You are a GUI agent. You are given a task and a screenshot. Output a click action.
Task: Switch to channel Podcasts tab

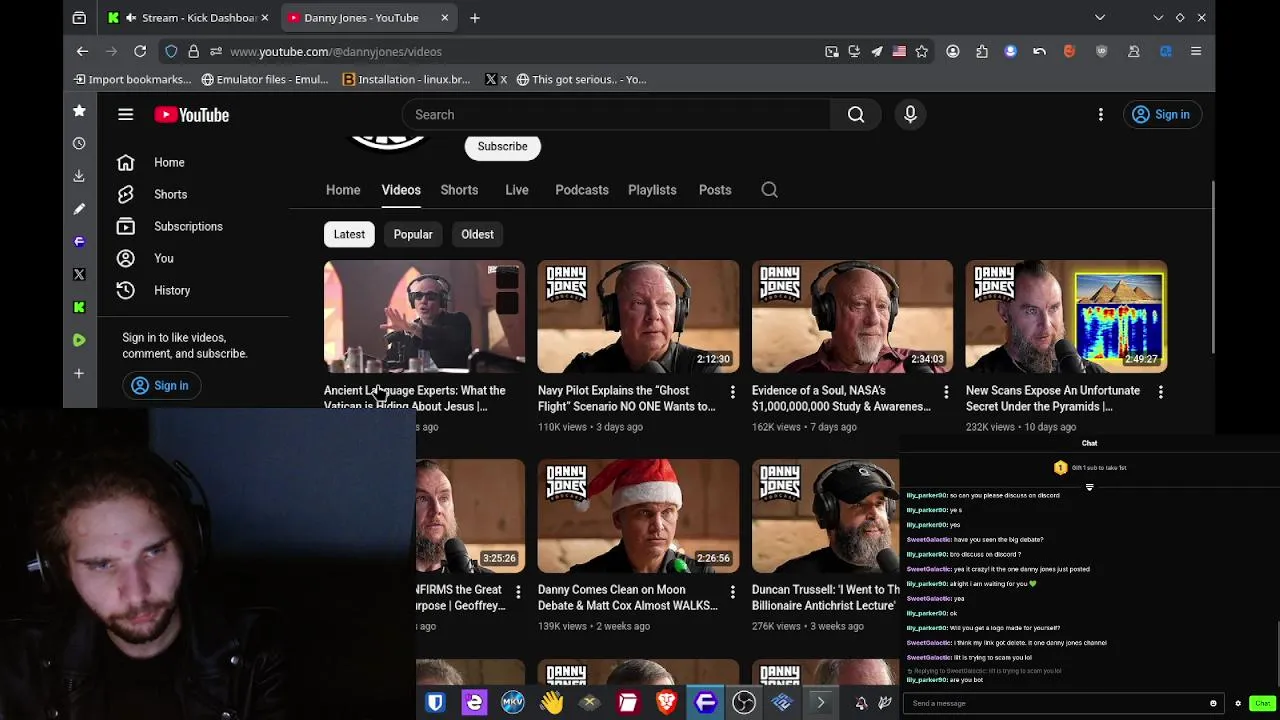pos(582,190)
